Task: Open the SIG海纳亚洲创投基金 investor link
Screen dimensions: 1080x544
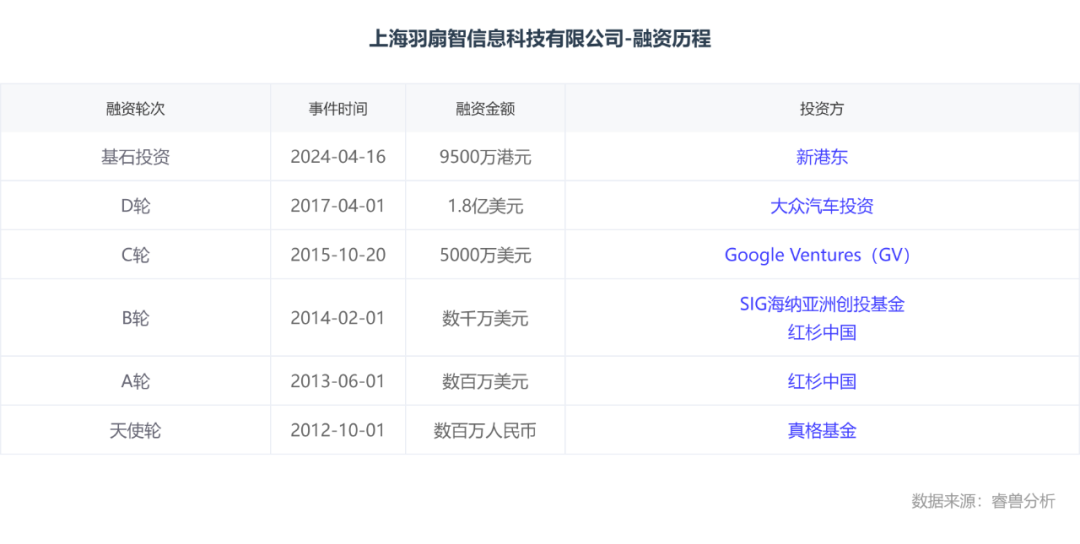Action: tap(822, 304)
